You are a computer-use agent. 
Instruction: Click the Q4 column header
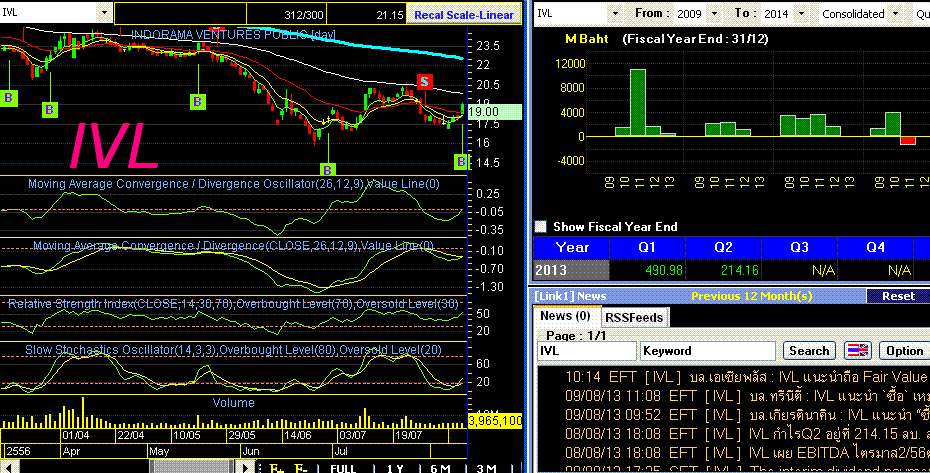click(875, 247)
